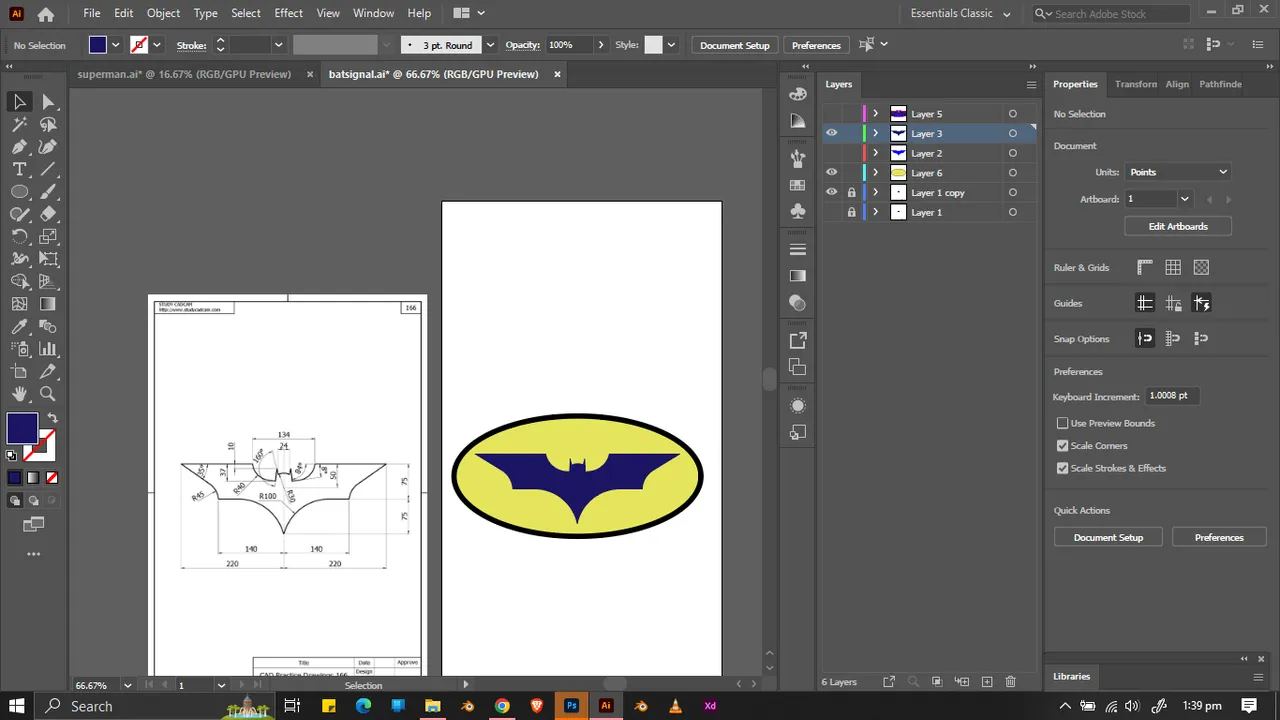
Task: Select the Selection tool arrow
Action: [19, 102]
